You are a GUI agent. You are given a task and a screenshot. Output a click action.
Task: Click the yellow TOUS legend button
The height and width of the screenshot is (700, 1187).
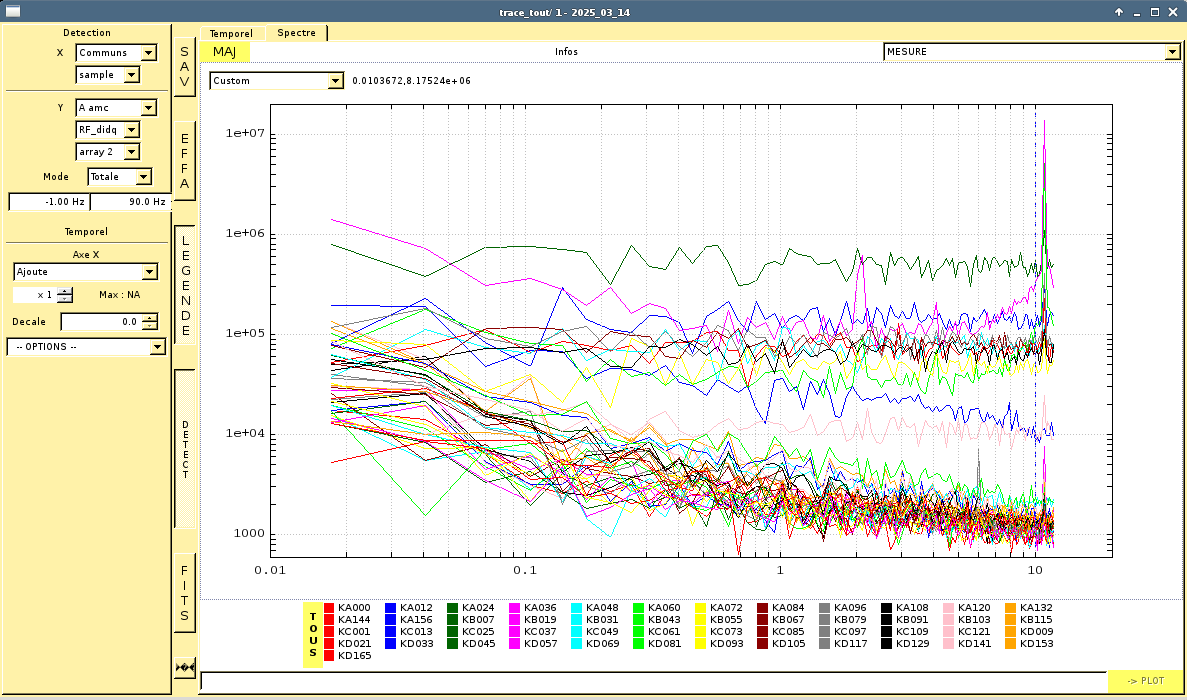point(313,632)
